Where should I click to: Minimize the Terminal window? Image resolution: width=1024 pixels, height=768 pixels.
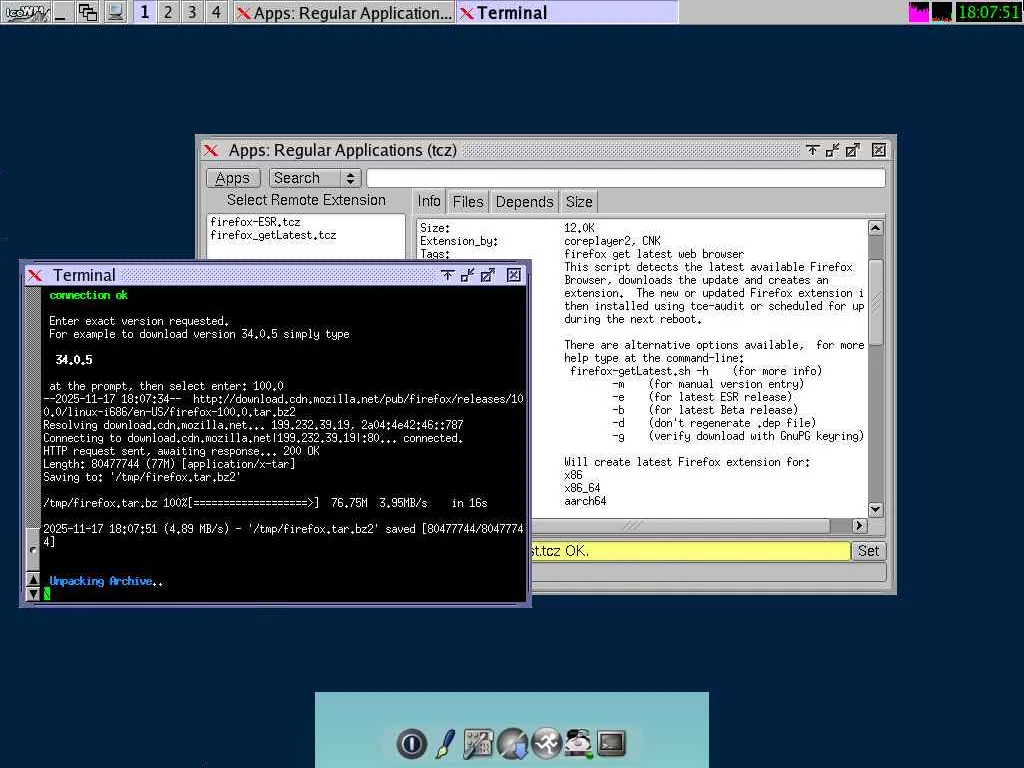[x=468, y=275]
